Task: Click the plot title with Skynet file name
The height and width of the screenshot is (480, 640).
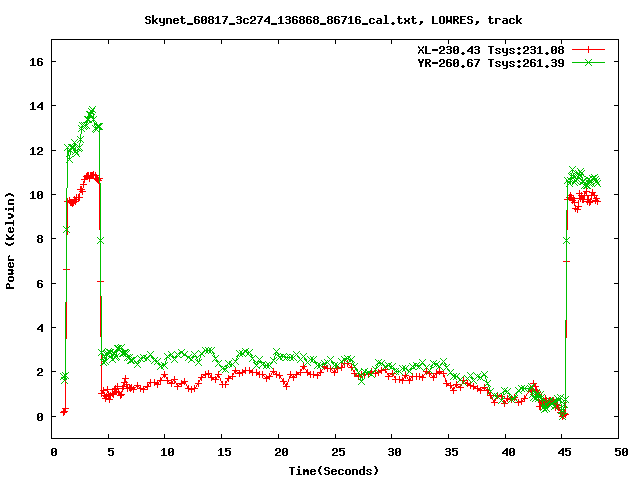Action: [x=333, y=20]
